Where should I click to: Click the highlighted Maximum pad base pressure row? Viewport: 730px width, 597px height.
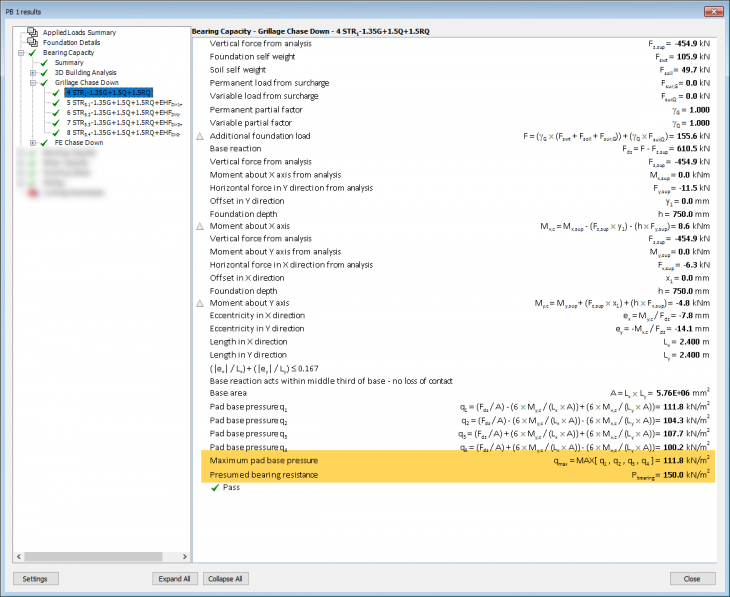pyautogui.click(x=458, y=460)
